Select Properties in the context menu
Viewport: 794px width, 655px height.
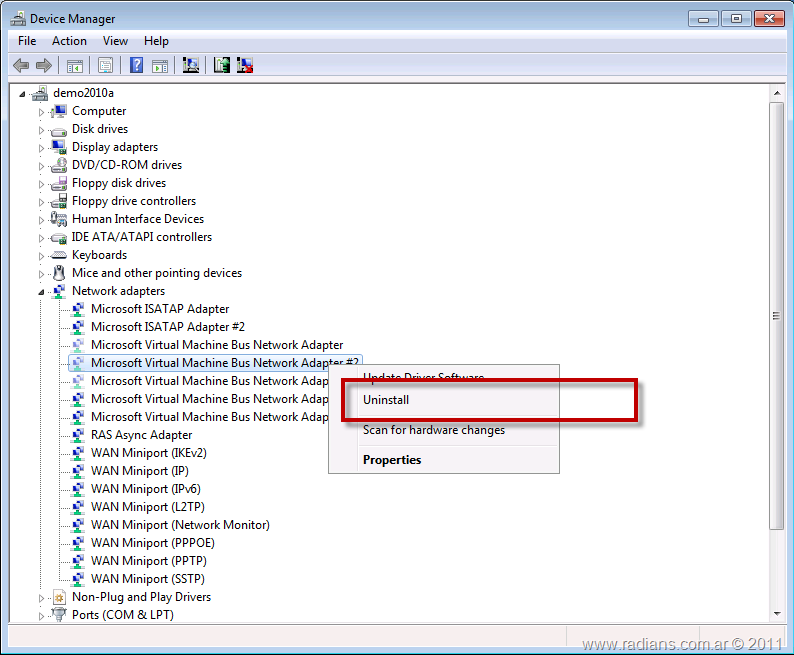[392, 460]
